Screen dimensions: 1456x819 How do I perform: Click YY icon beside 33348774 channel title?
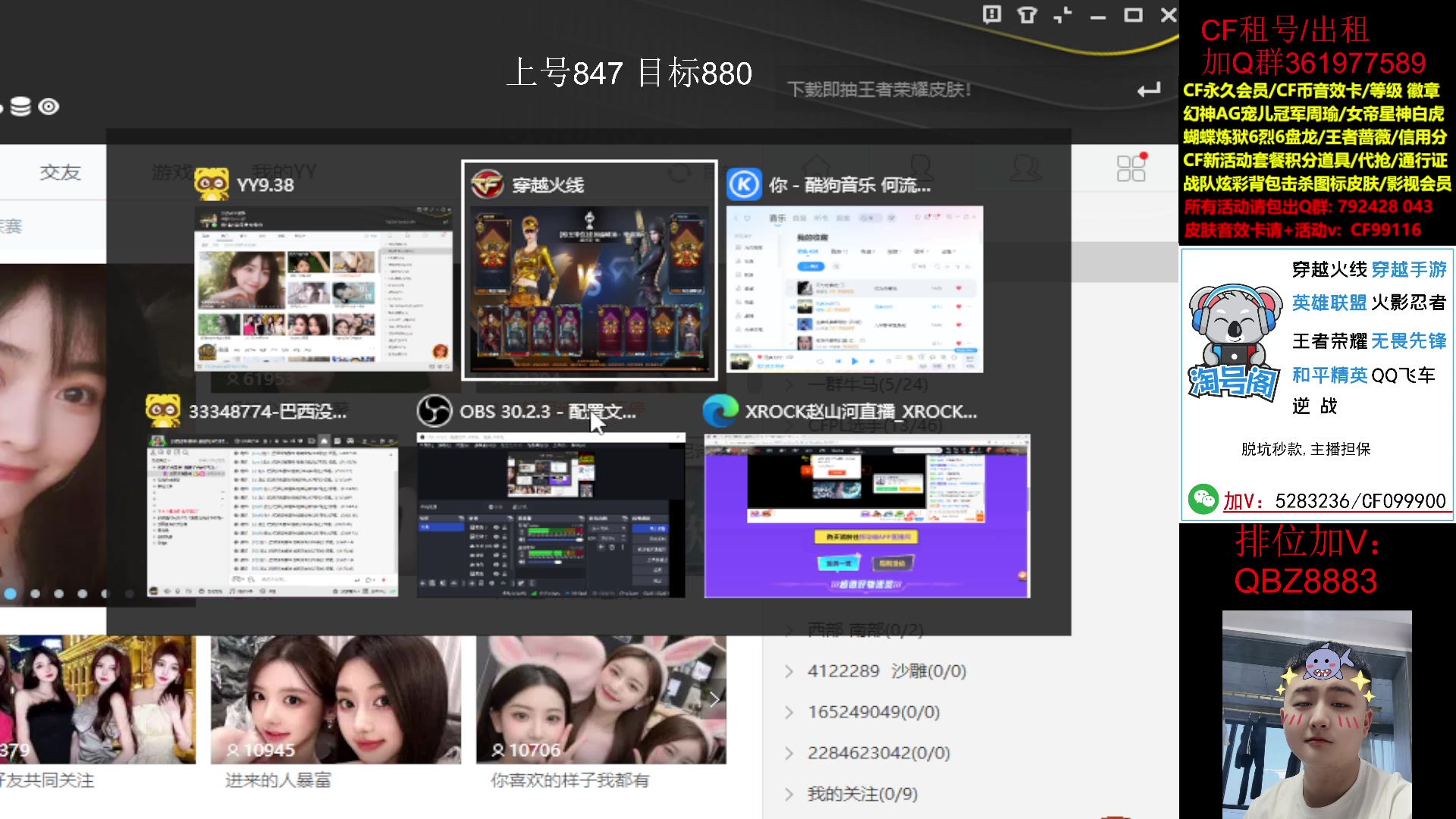163,412
